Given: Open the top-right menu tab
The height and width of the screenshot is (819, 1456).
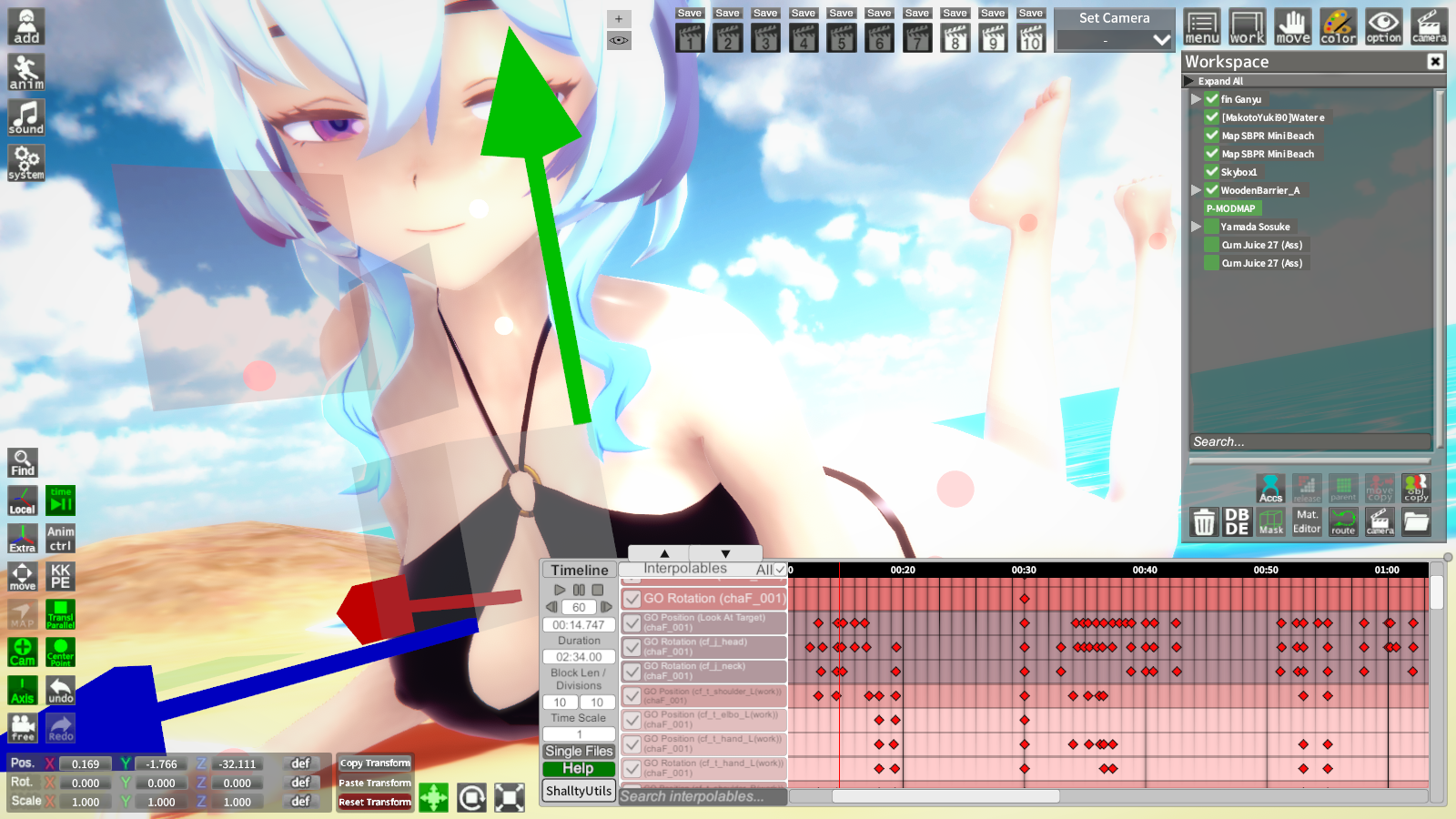Looking at the screenshot, I should point(1202,27).
